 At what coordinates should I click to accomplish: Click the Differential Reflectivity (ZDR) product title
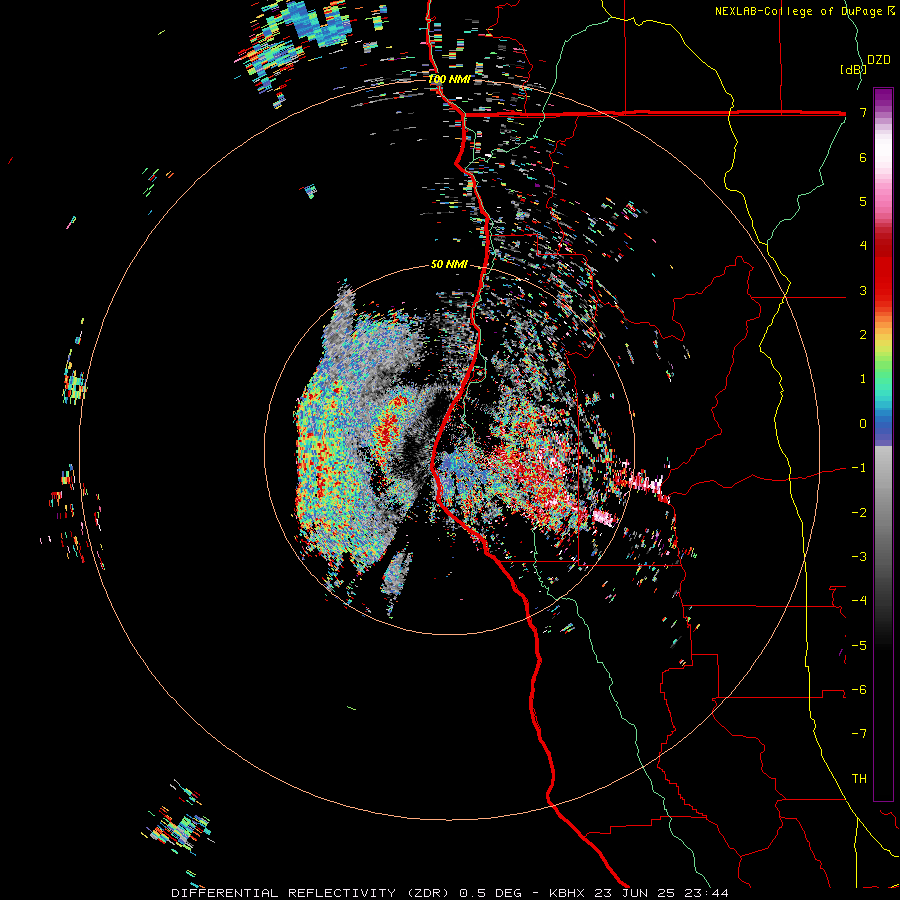312,893
